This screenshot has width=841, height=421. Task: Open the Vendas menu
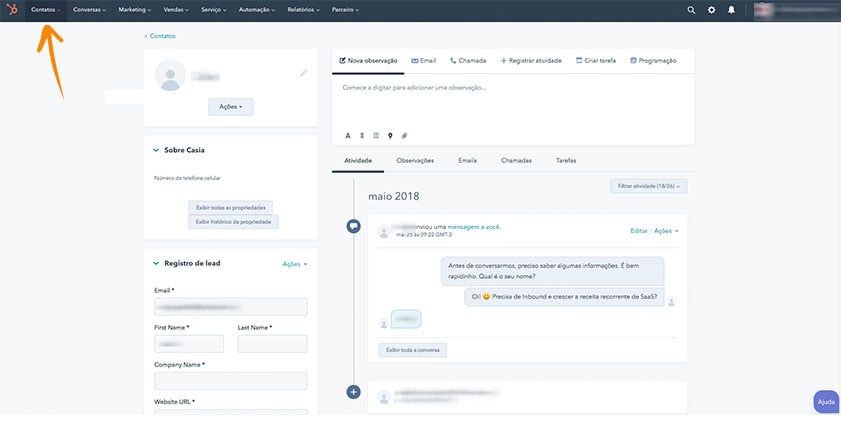(176, 10)
